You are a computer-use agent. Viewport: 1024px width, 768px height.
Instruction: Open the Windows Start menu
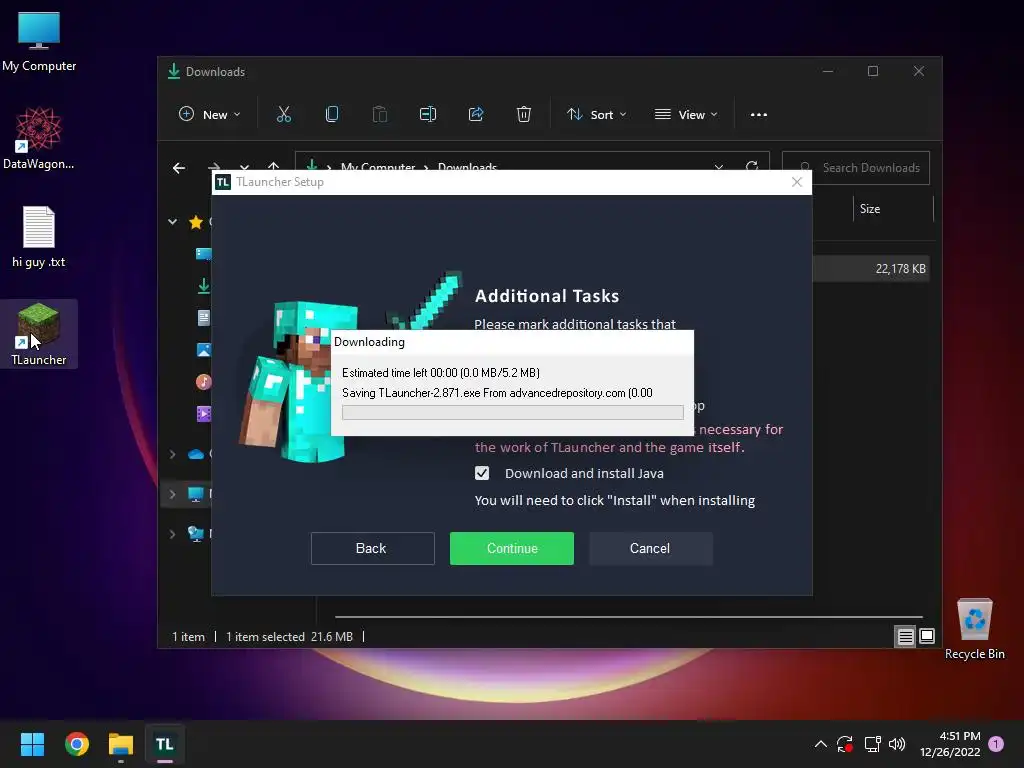point(32,744)
